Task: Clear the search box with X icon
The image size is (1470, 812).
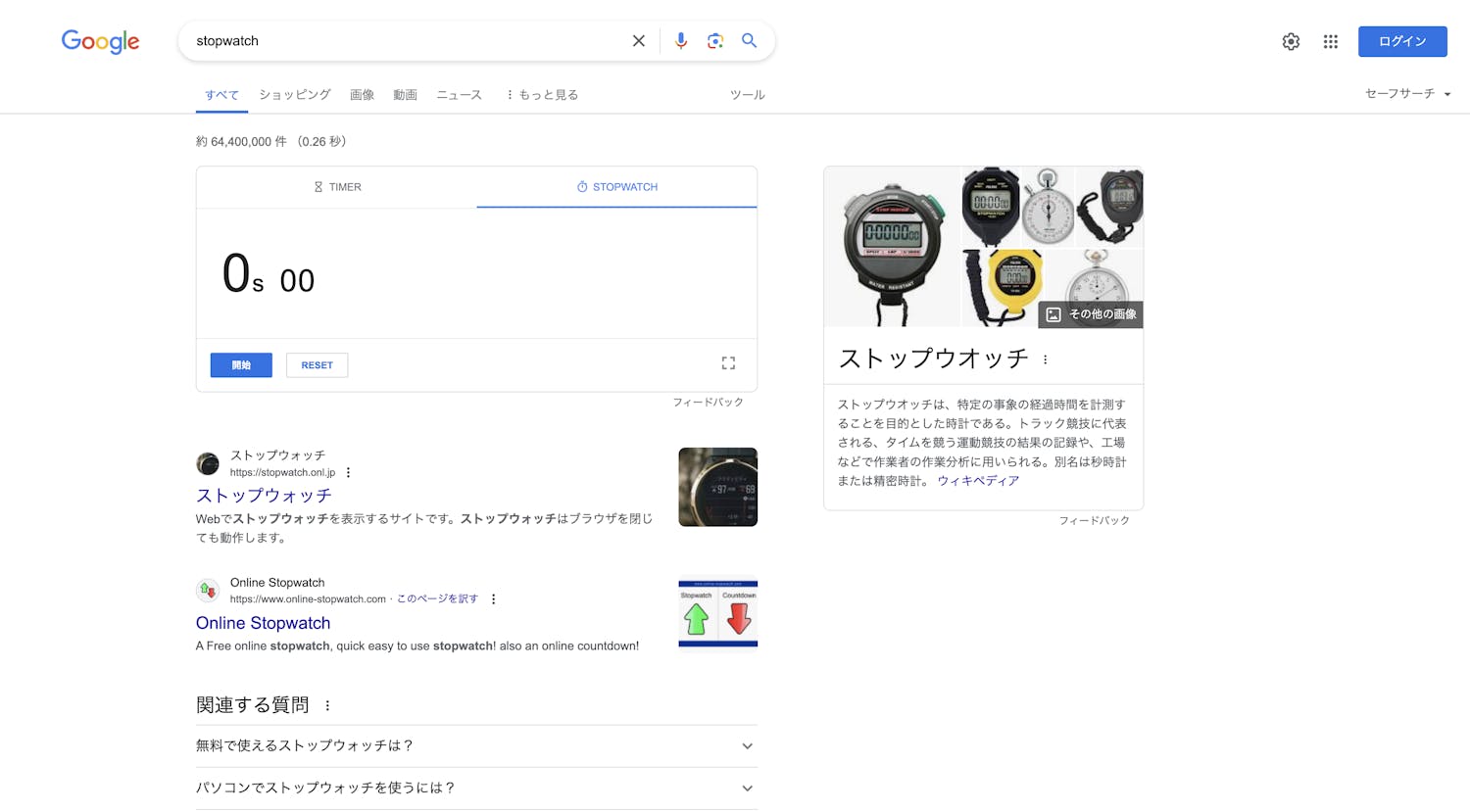Action: (639, 41)
